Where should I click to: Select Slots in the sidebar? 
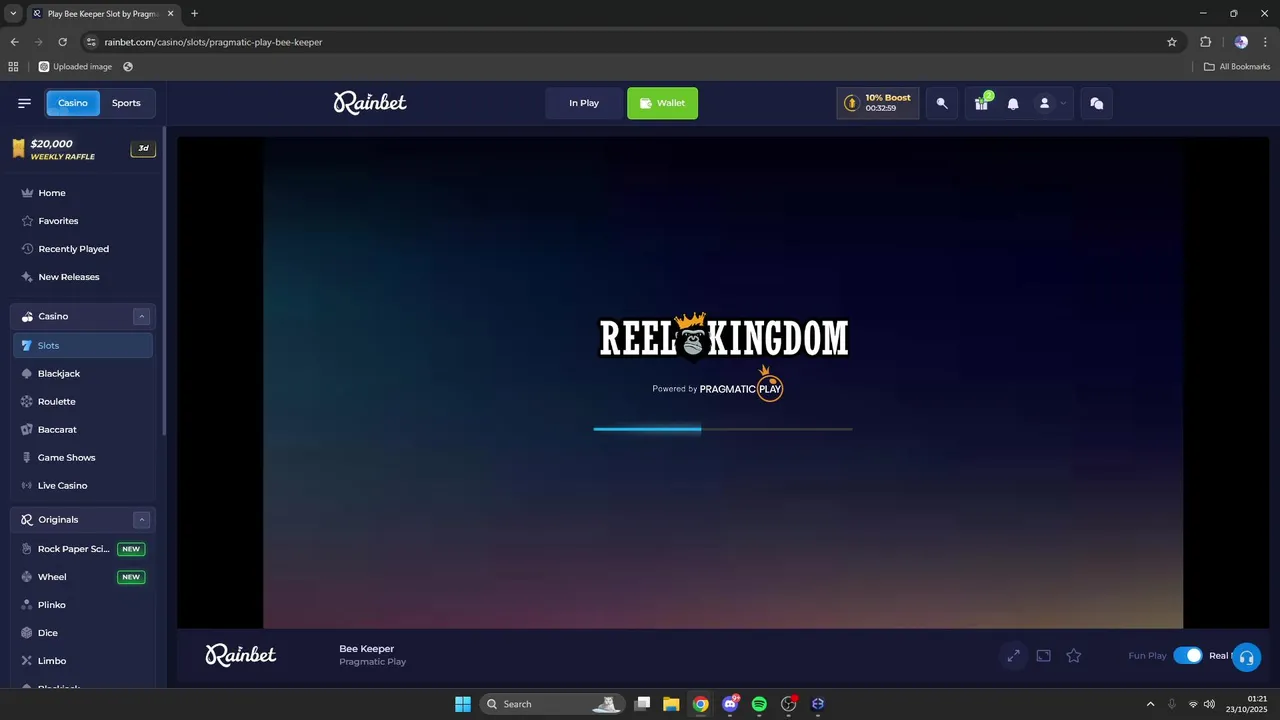(x=83, y=345)
